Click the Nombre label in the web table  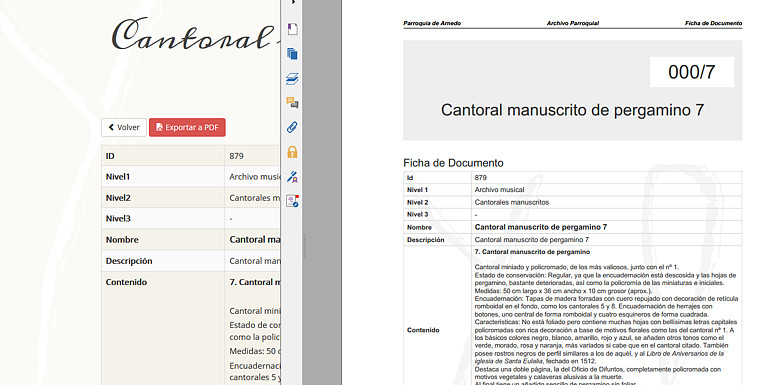pos(122,240)
